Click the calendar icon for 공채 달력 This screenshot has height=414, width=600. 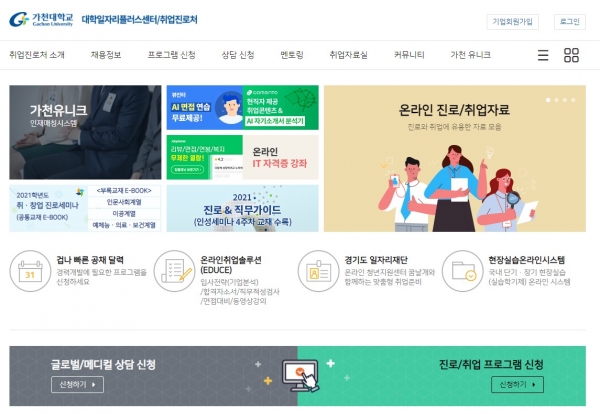point(30,271)
